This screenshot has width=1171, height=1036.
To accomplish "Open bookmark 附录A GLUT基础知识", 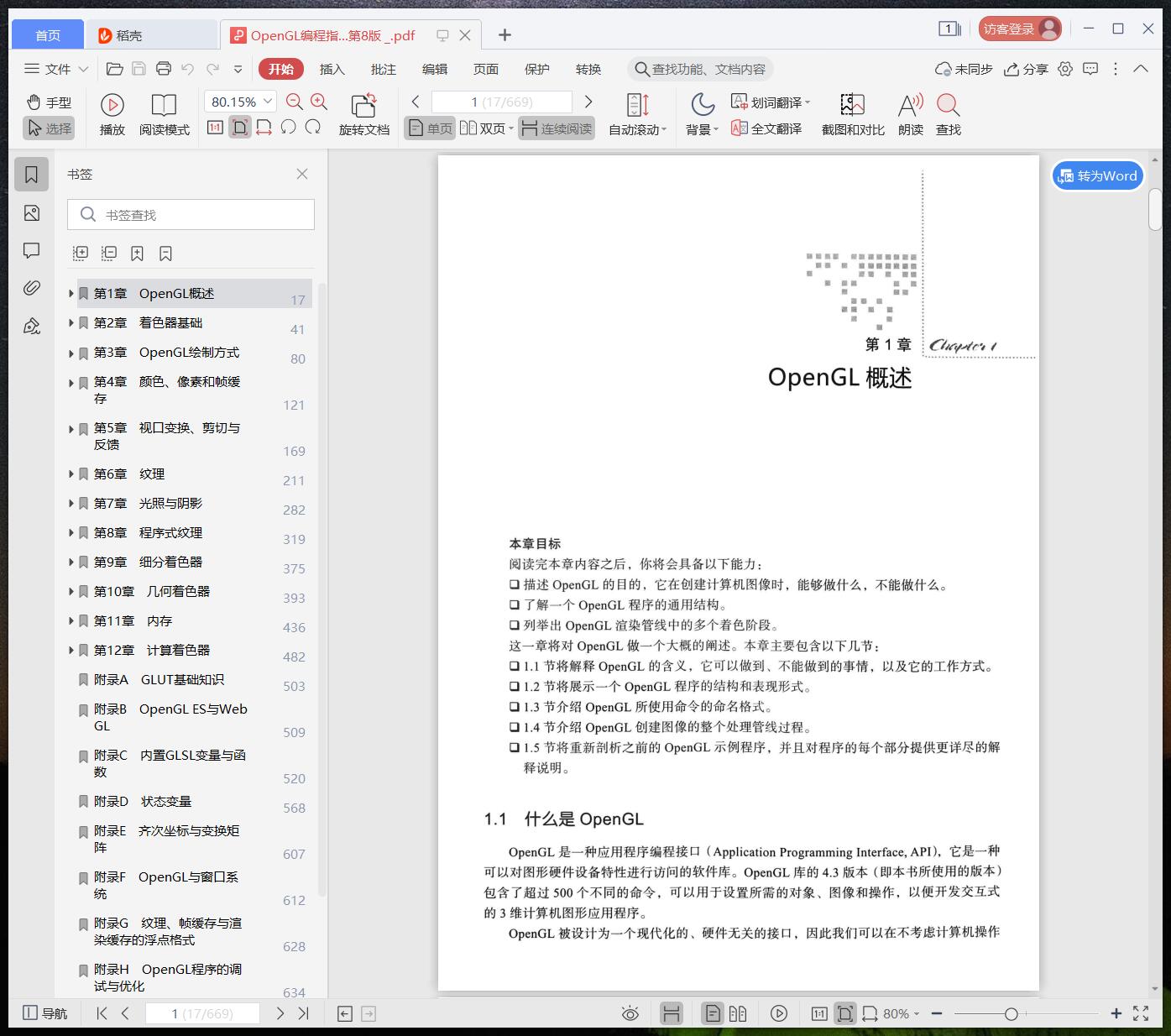I will pyautogui.click(x=159, y=680).
